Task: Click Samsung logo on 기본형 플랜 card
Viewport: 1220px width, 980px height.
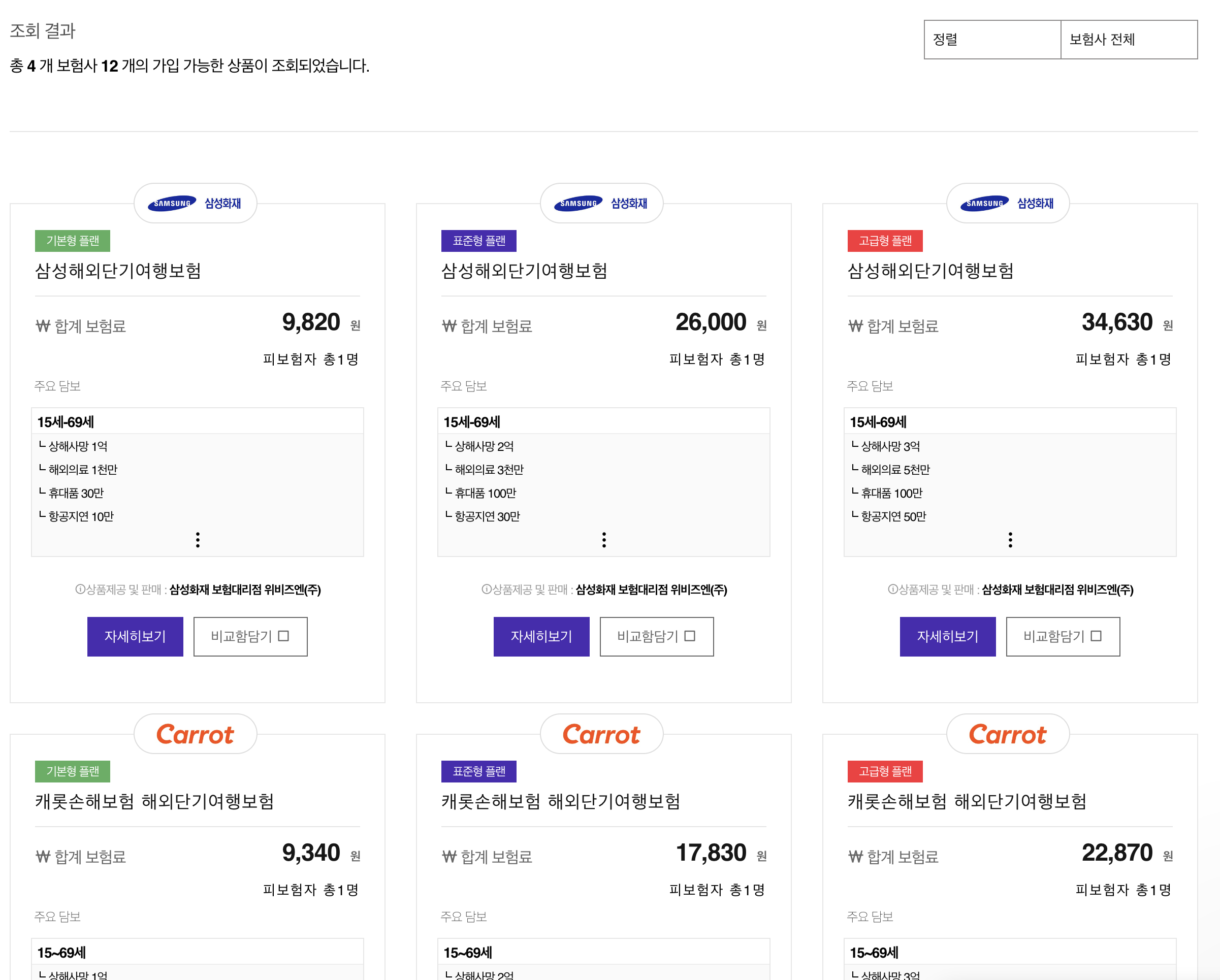Action: [x=195, y=203]
